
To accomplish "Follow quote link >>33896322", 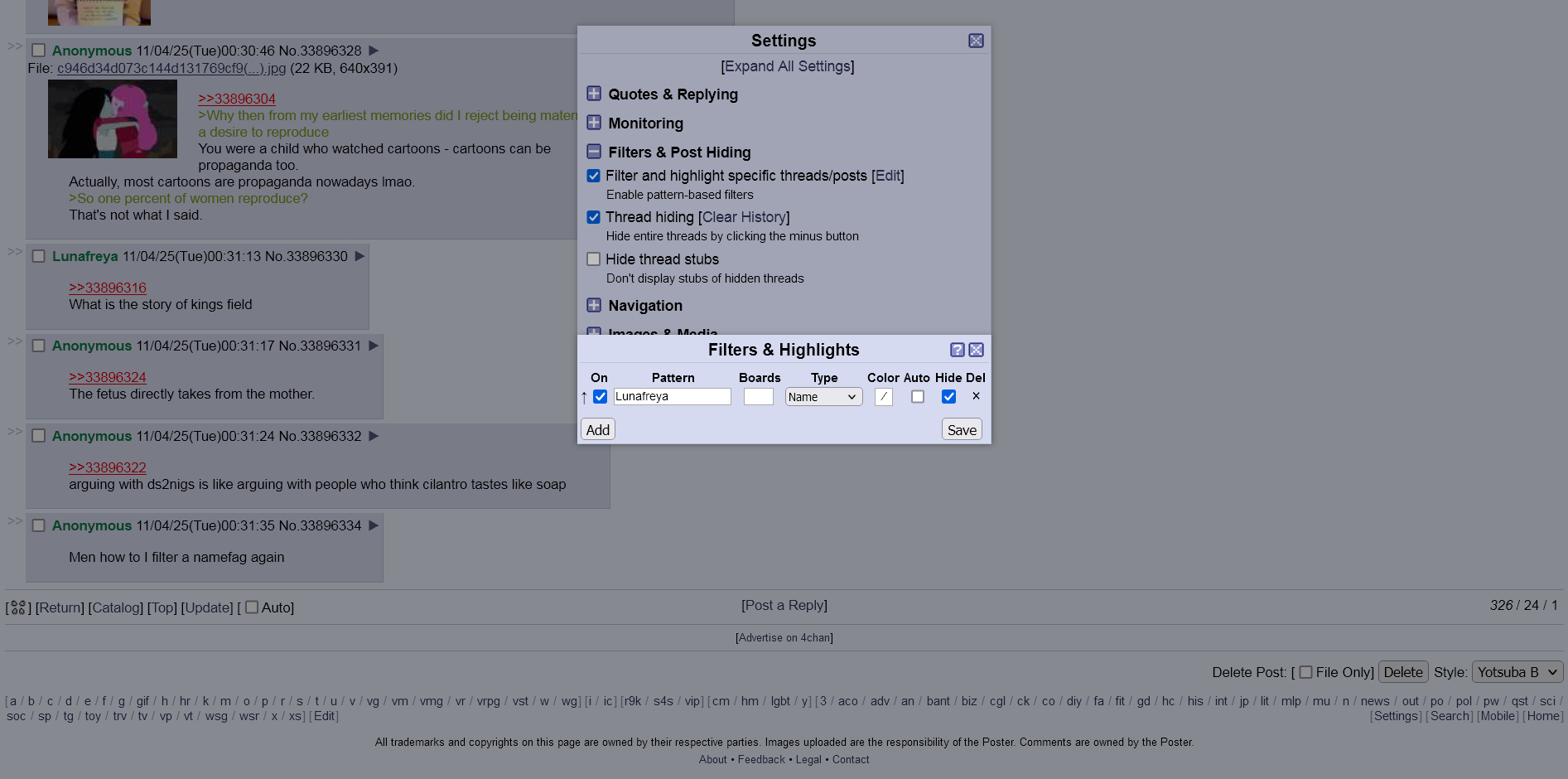I will coord(108,467).
